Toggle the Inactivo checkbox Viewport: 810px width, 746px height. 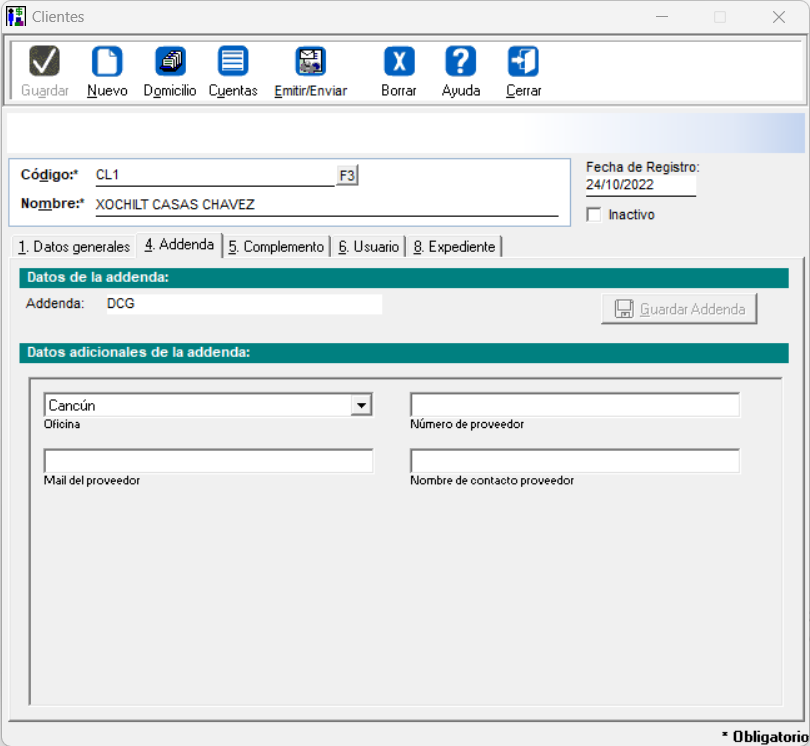click(x=594, y=215)
